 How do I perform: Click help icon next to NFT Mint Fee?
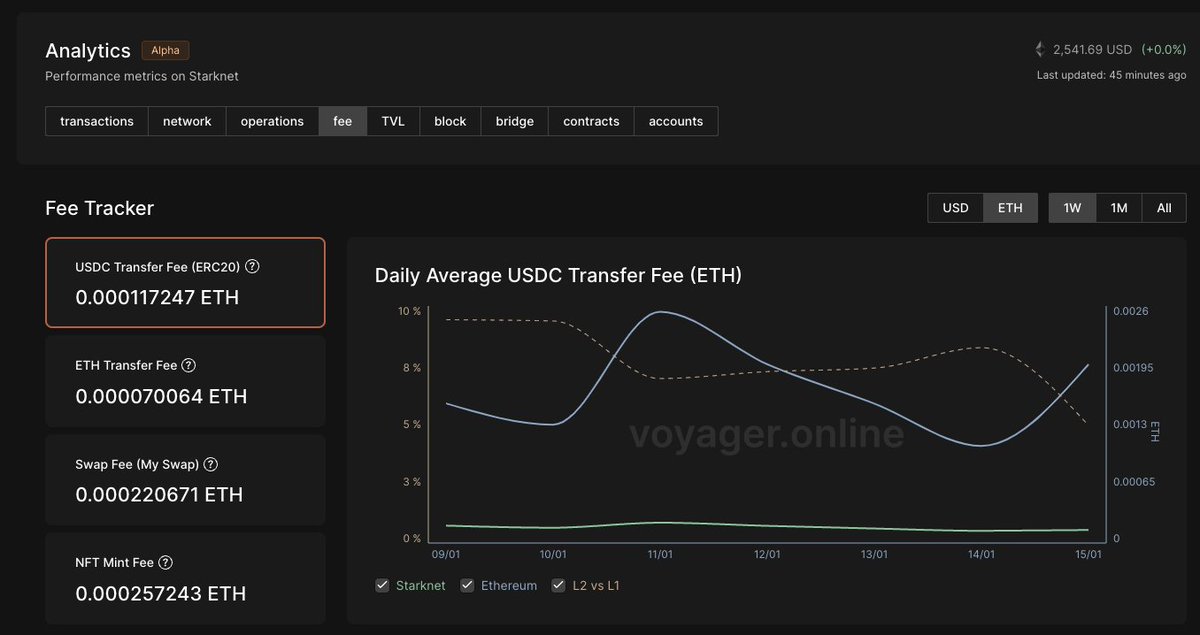click(166, 563)
